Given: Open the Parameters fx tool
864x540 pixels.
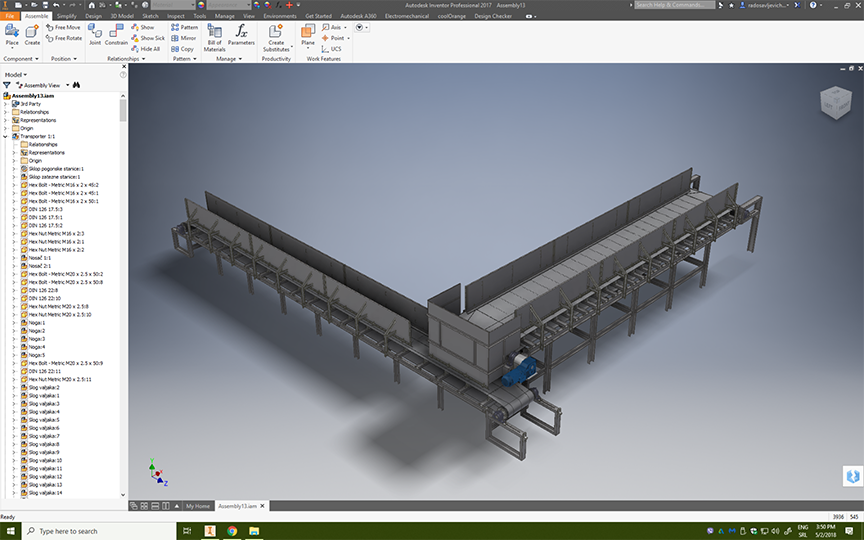Looking at the screenshot, I should pos(241,32).
